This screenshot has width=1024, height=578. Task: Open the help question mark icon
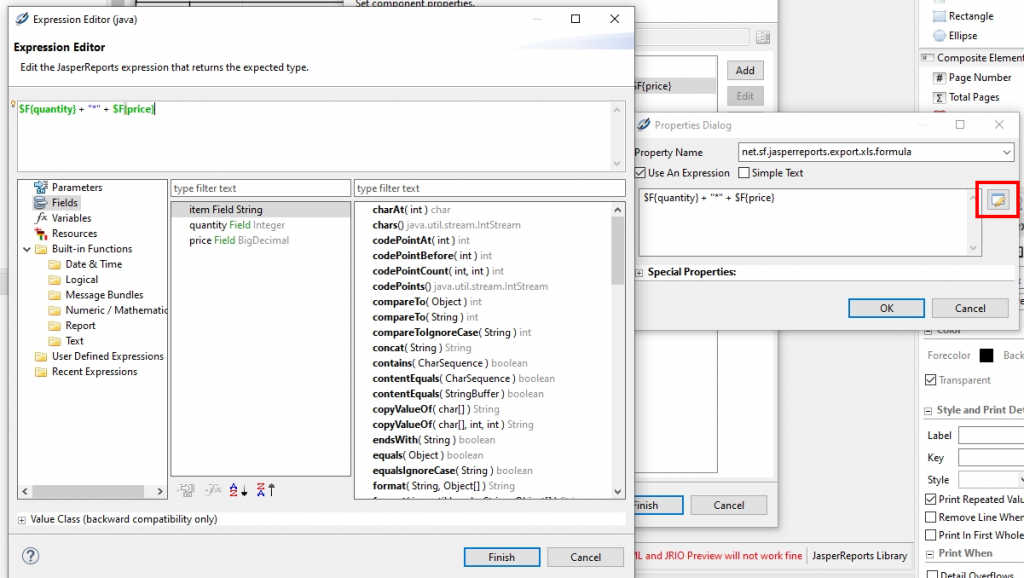31,556
